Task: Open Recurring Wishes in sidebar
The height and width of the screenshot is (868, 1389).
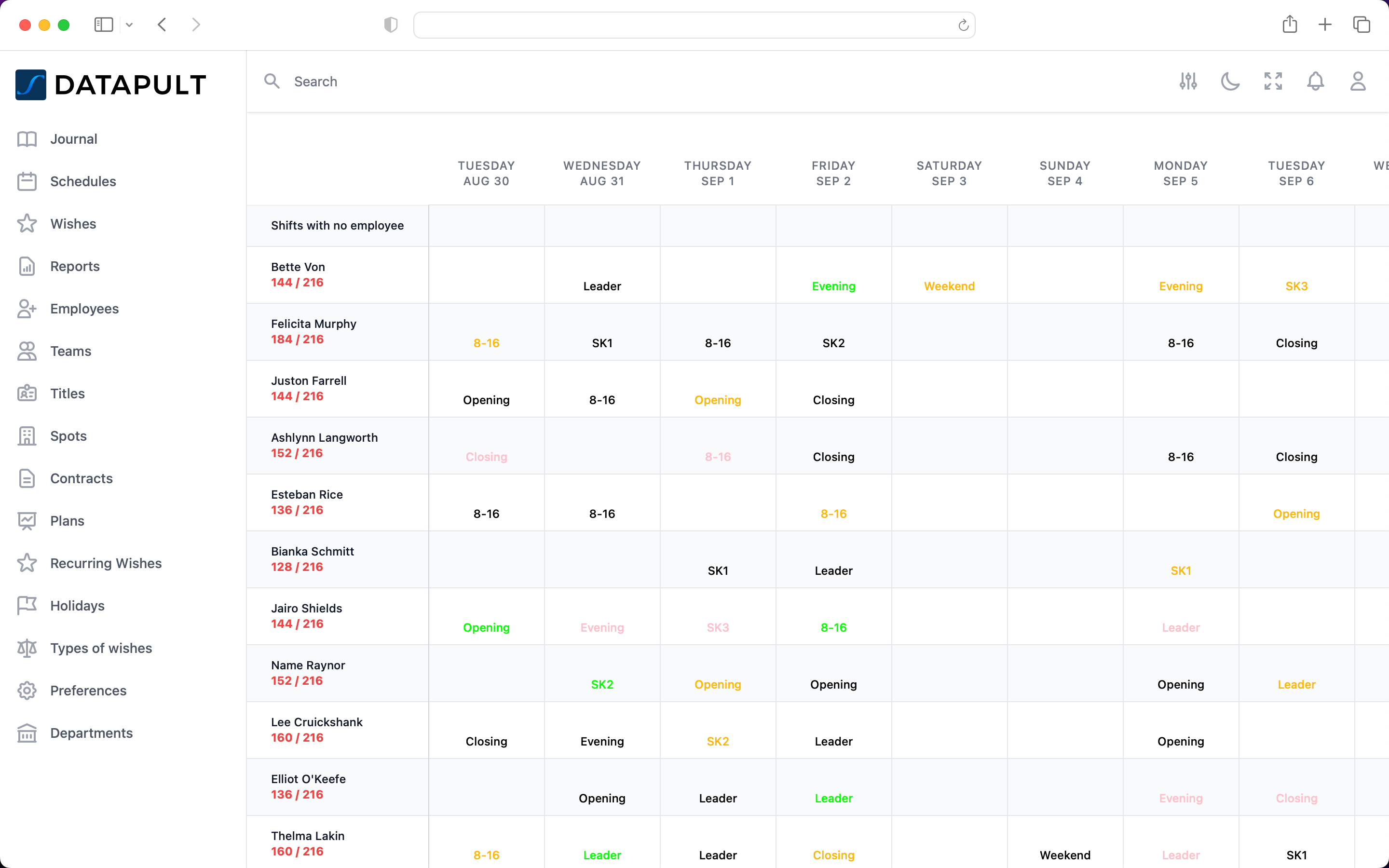Action: pos(106,563)
